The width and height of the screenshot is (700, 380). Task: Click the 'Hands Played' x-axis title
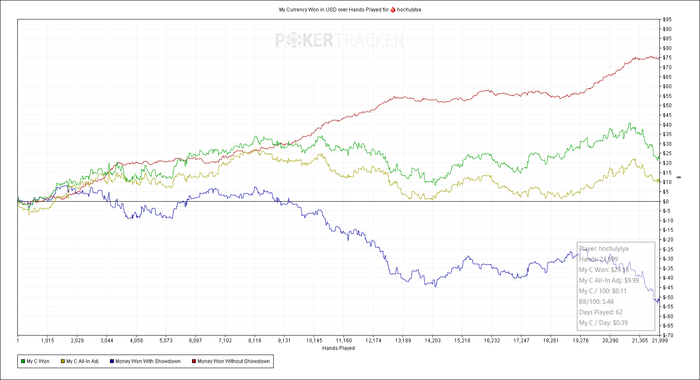tap(338, 348)
